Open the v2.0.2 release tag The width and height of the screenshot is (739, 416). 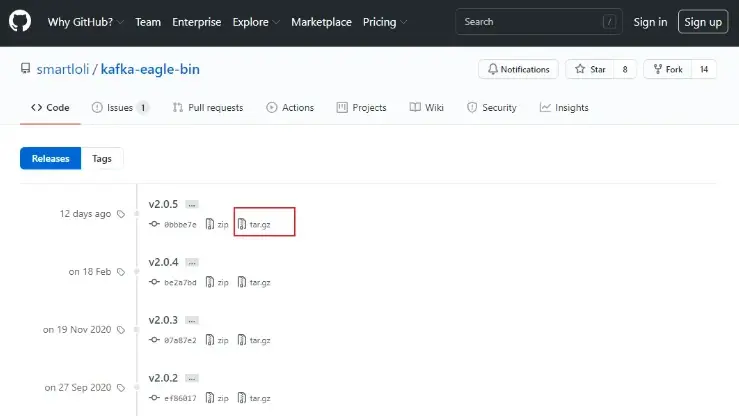pos(163,378)
